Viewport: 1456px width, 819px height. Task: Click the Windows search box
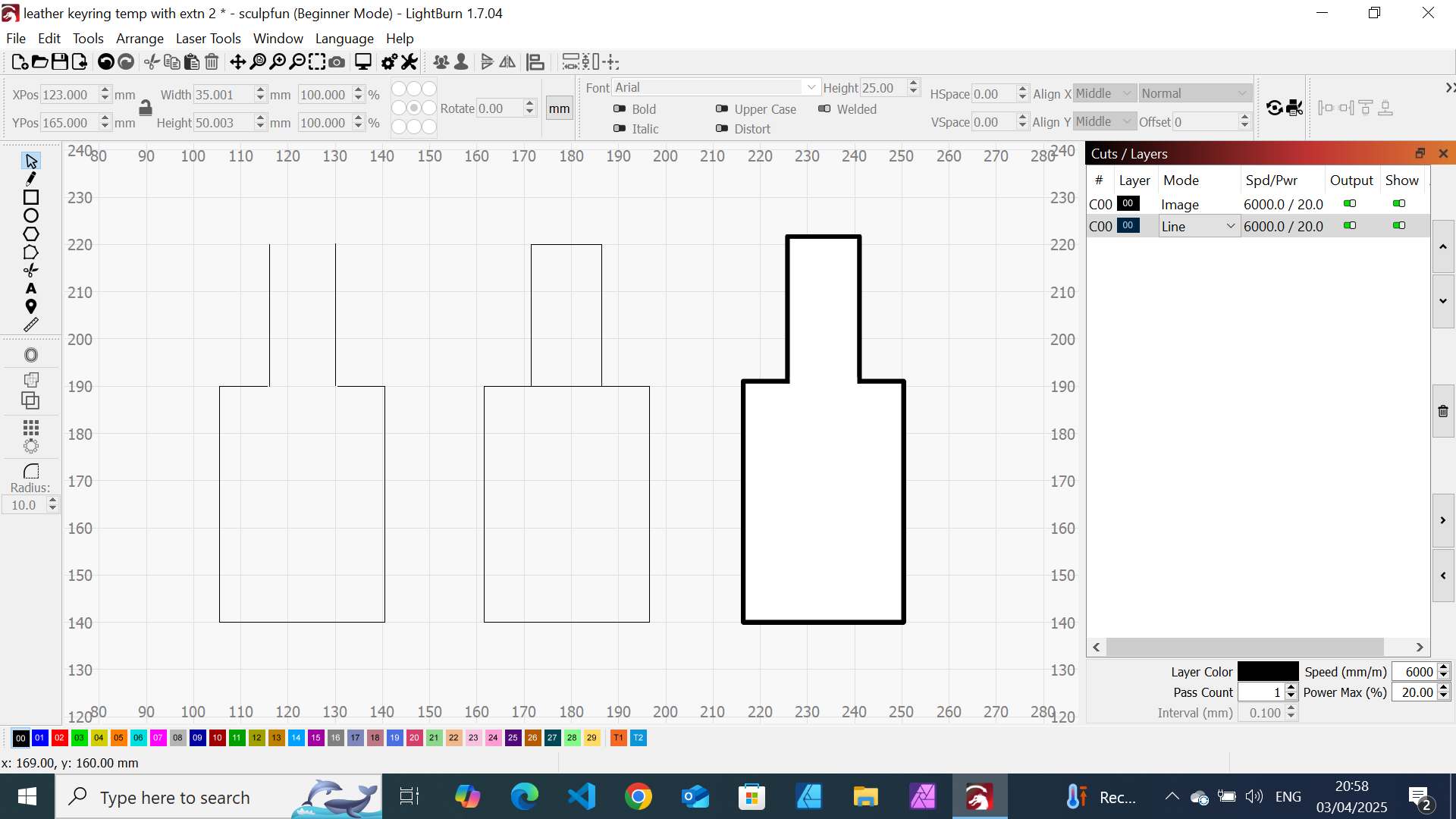[174, 798]
